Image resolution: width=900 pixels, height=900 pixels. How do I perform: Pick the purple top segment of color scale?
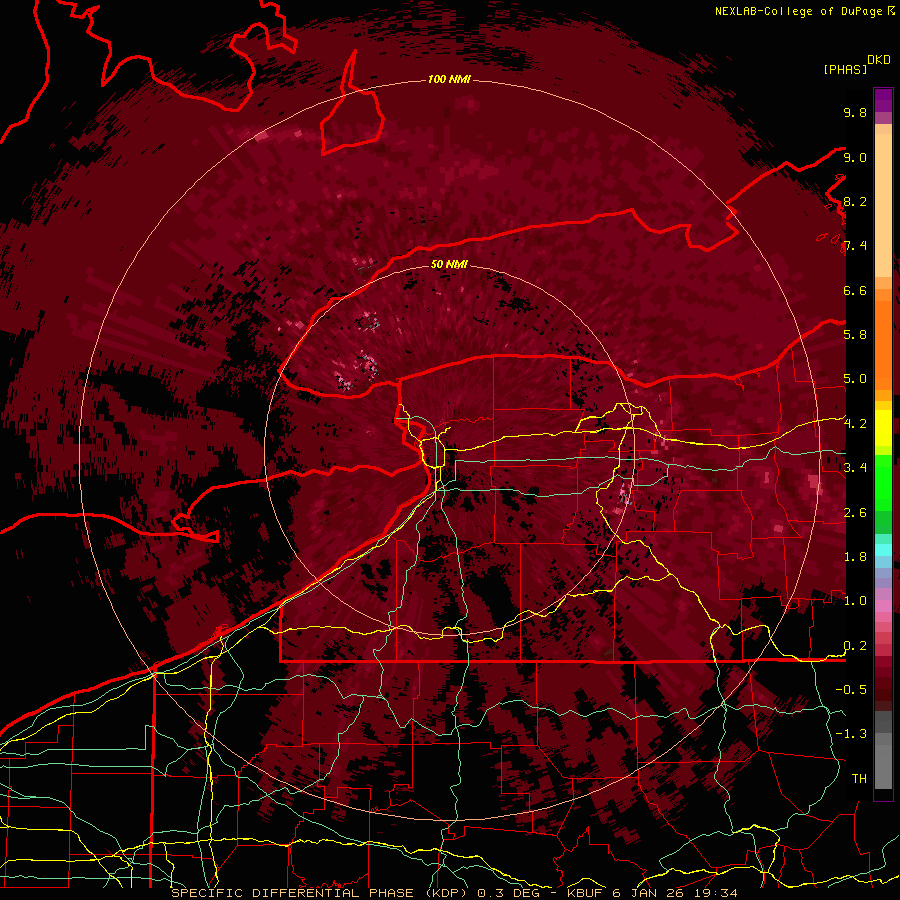point(883,100)
